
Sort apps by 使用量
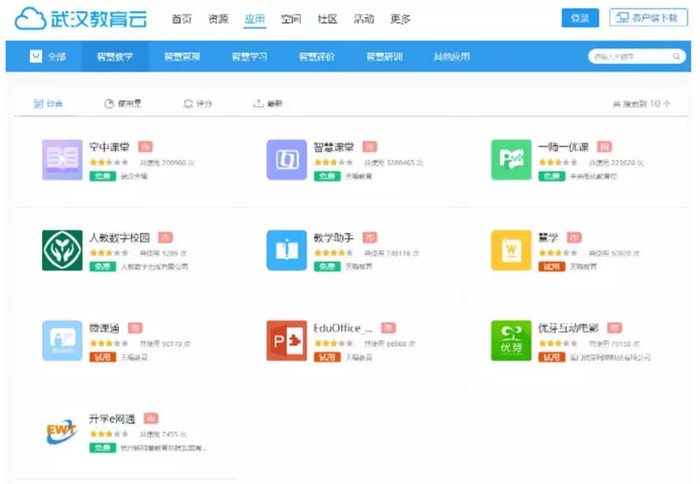click(123, 104)
